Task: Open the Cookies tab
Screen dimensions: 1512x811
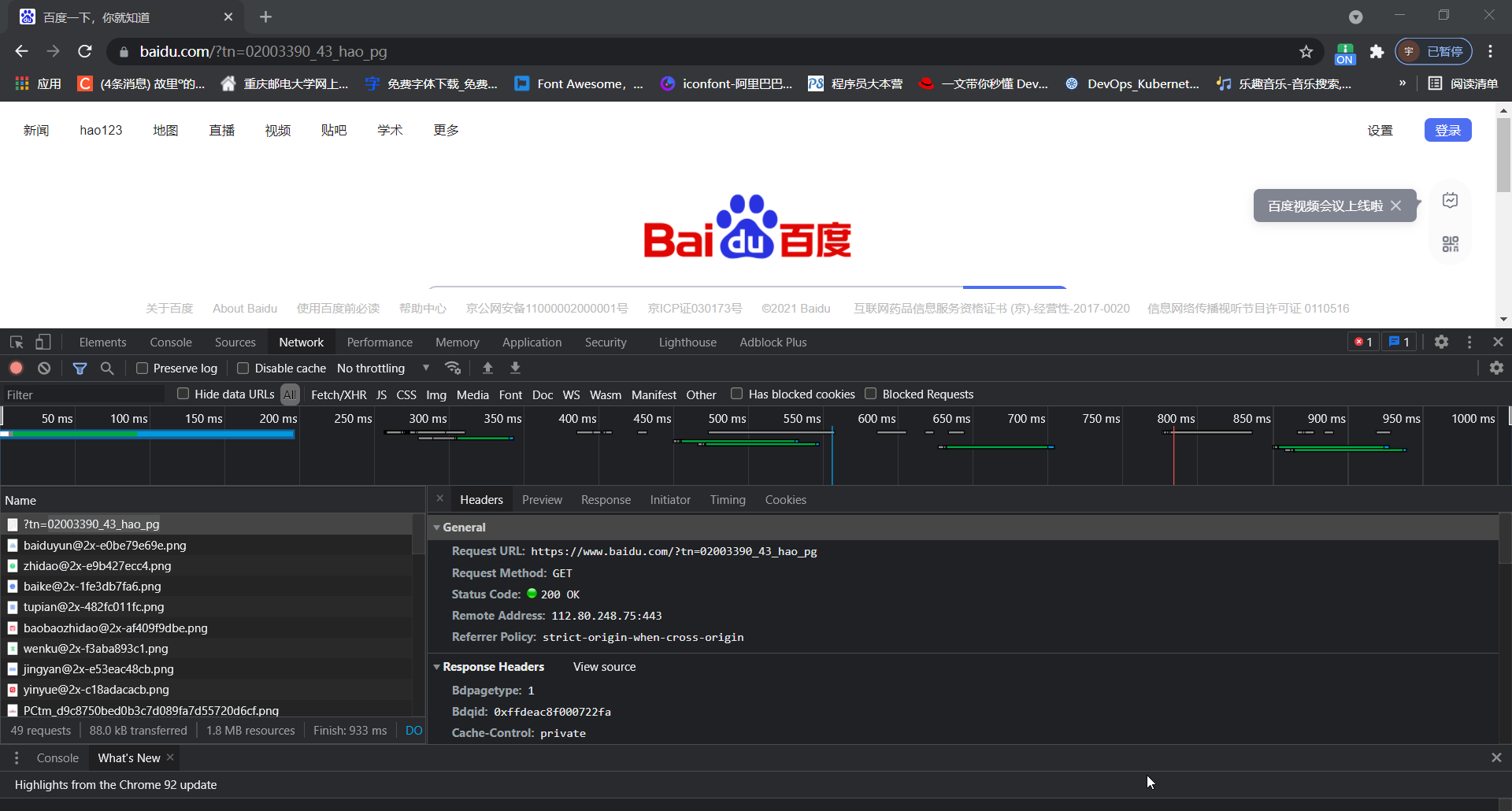Action: pos(785,499)
